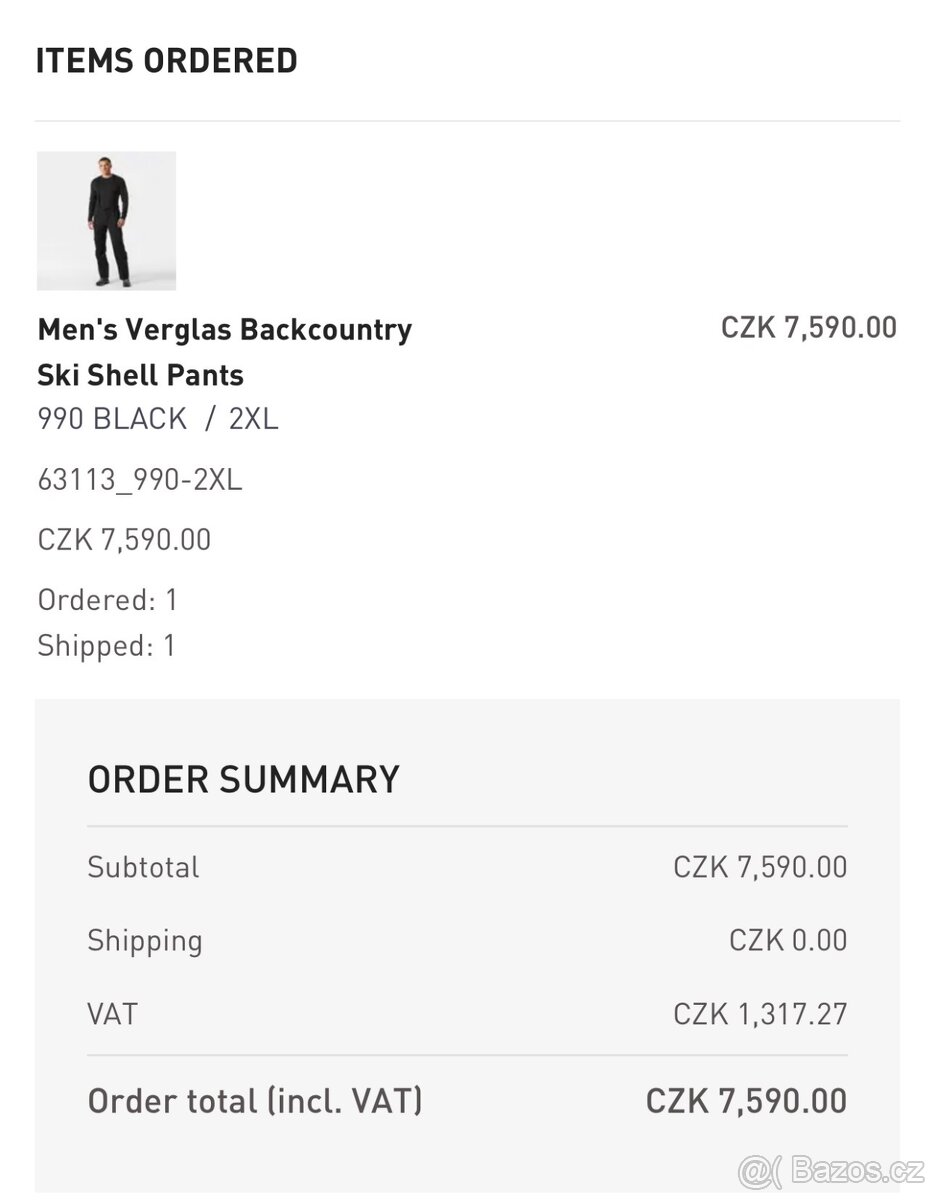The width and height of the screenshot is (935, 1200).
Task: Click the Subtotal amount CZK 7,590.00
Action: pyautogui.click(x=759, y=867)
